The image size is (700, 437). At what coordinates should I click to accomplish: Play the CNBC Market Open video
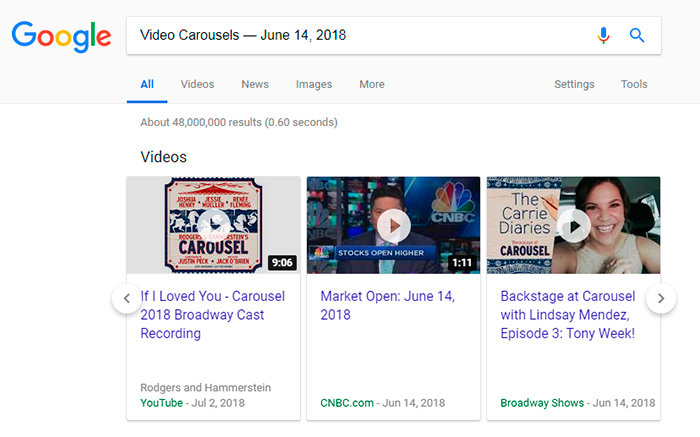click(394, 226)
